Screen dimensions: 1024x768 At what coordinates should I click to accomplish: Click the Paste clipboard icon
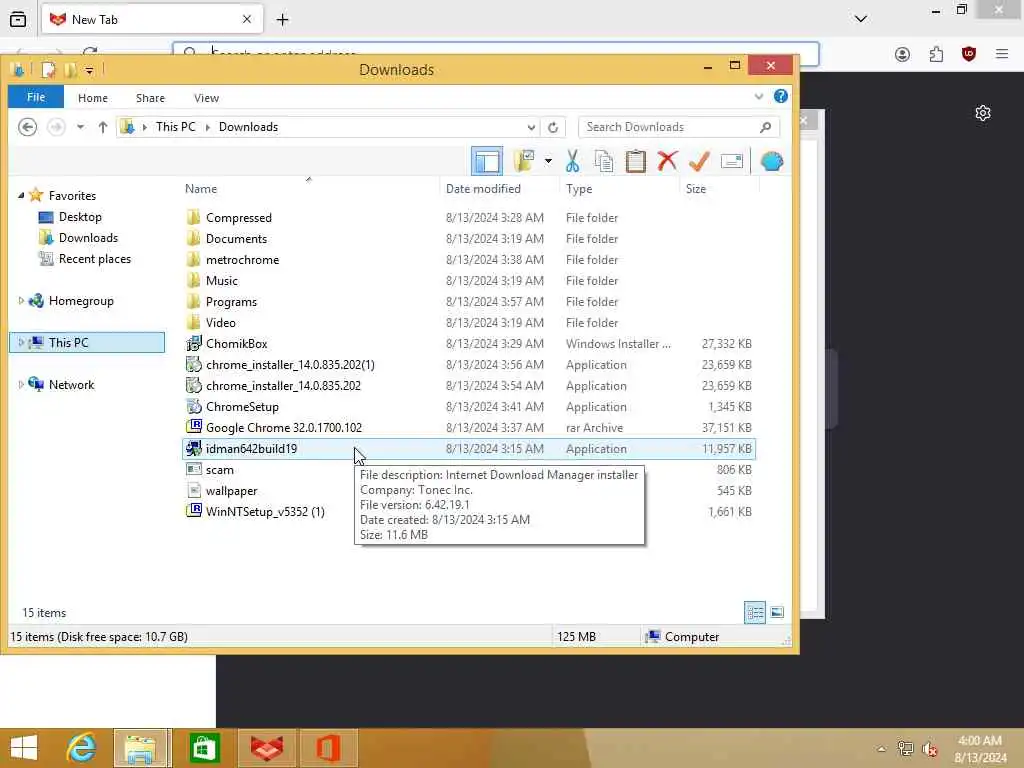coord(635,161)
